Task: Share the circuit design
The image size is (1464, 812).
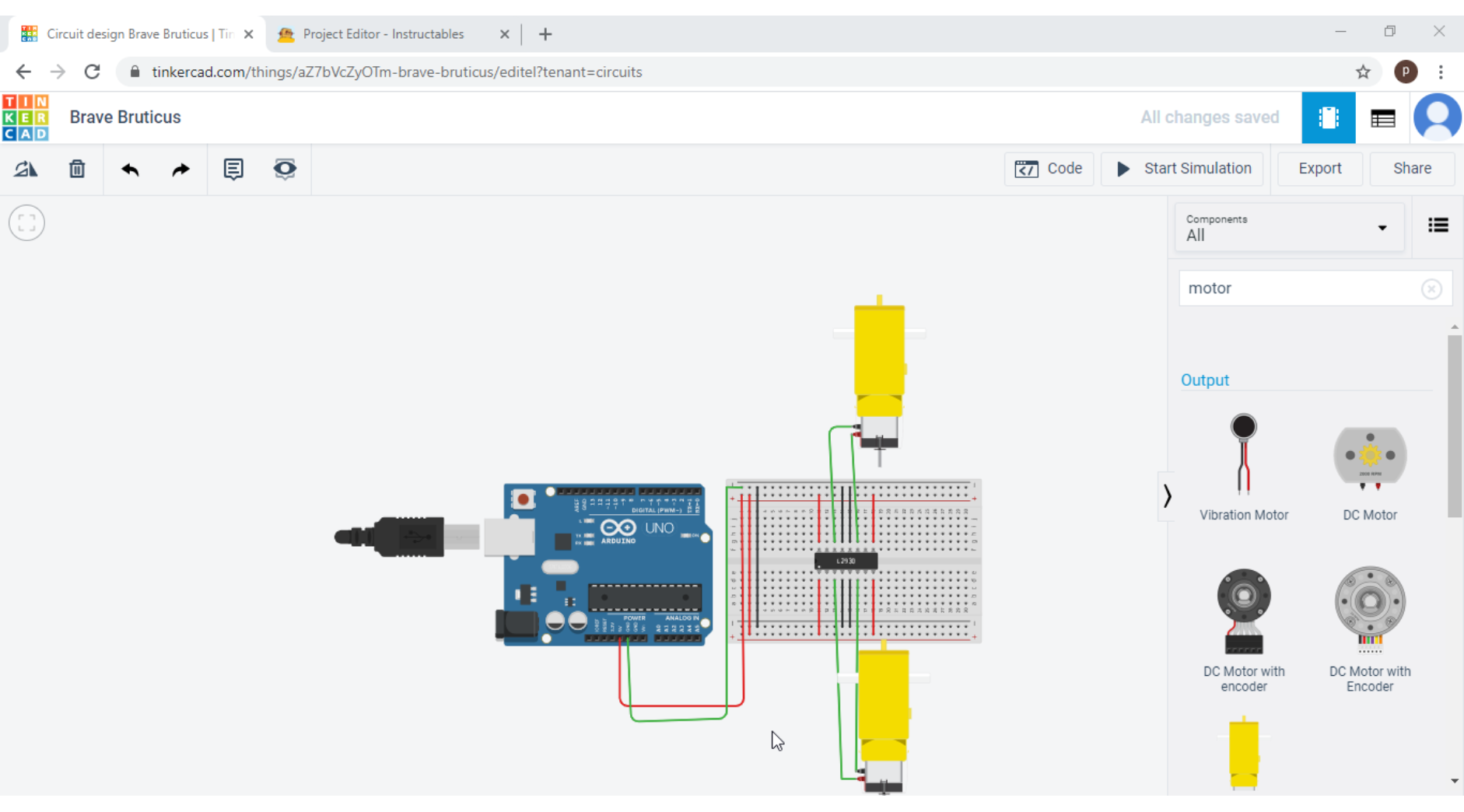Action: (x=1412, y=169)
